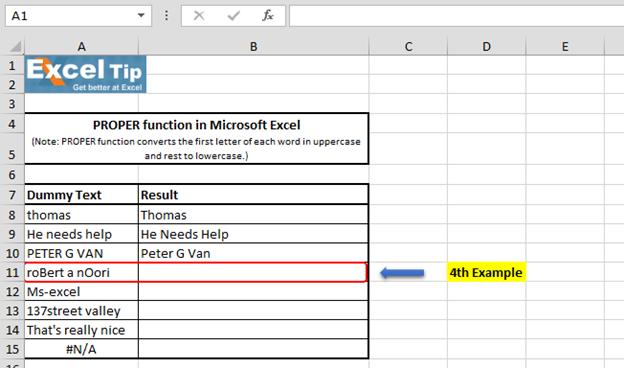624x368 pixels.
Task: Click the blue arrow shape
Action: [x=402, y=273]
